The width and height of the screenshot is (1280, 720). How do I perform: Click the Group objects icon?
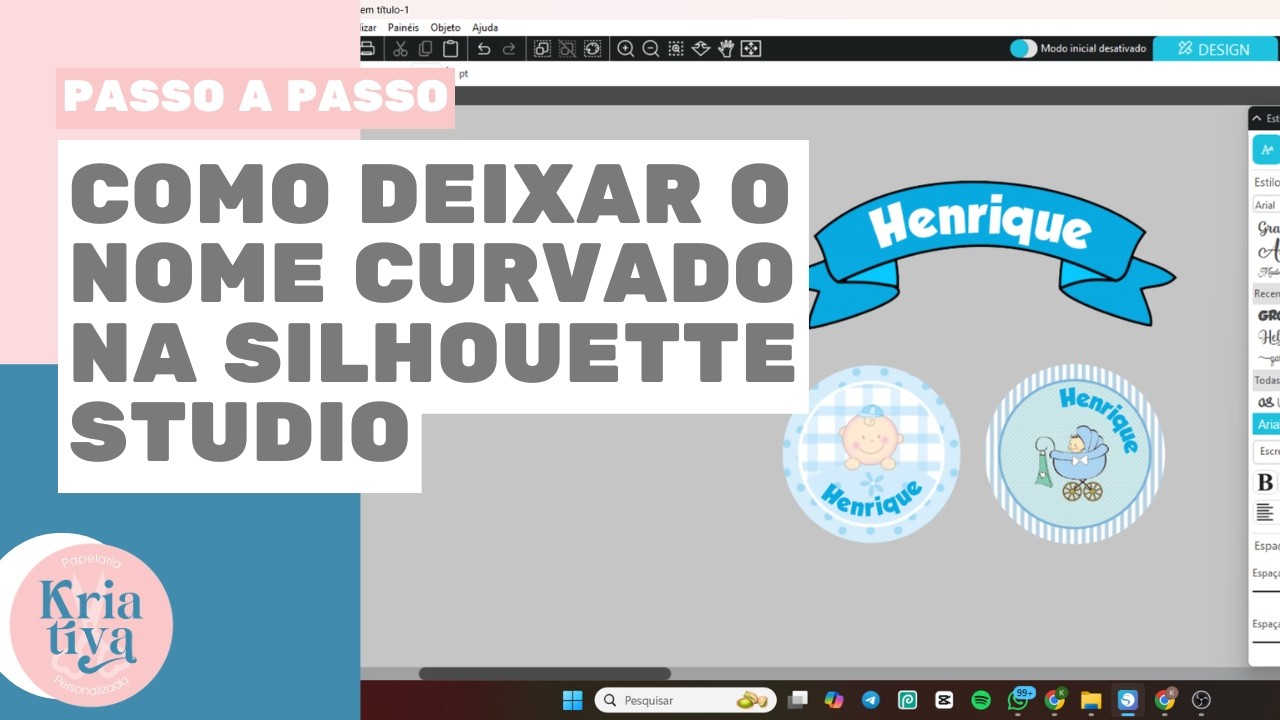pyautogui.click(x=542, y=48)
